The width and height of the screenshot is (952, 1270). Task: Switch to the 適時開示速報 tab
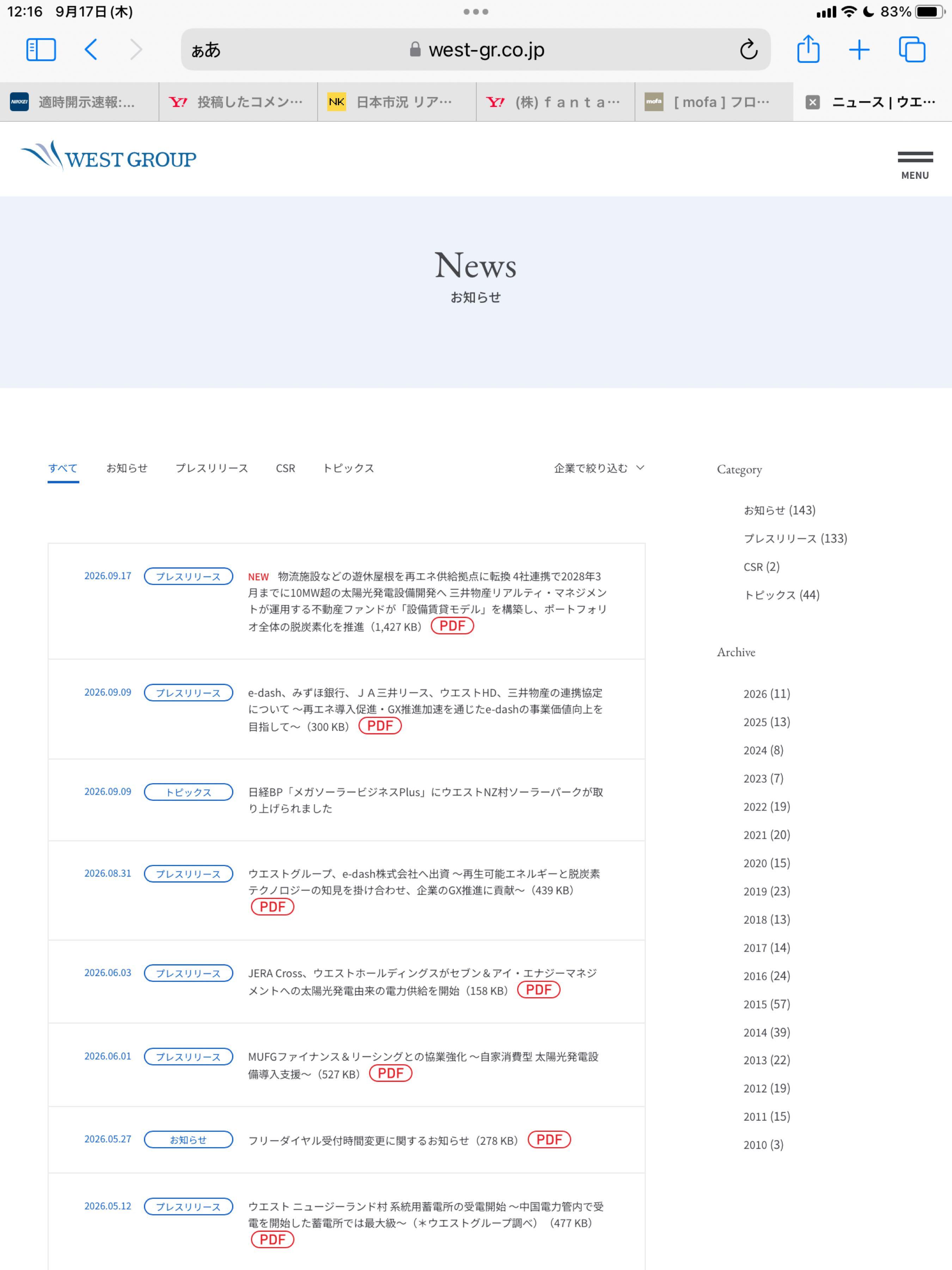pyautogui.click(x=79, y=102)
